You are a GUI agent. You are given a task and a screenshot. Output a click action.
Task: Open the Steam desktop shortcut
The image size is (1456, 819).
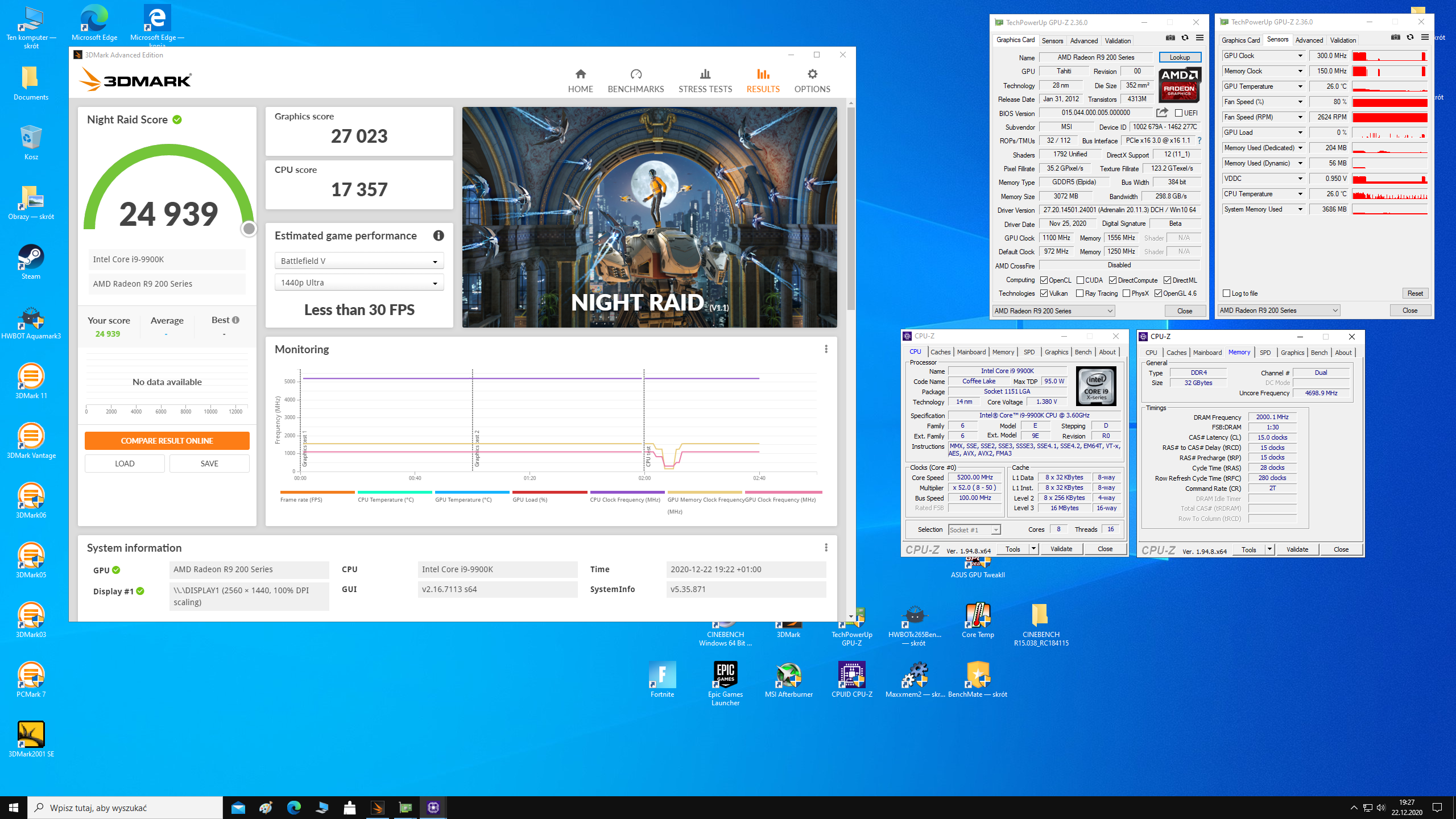31,262
